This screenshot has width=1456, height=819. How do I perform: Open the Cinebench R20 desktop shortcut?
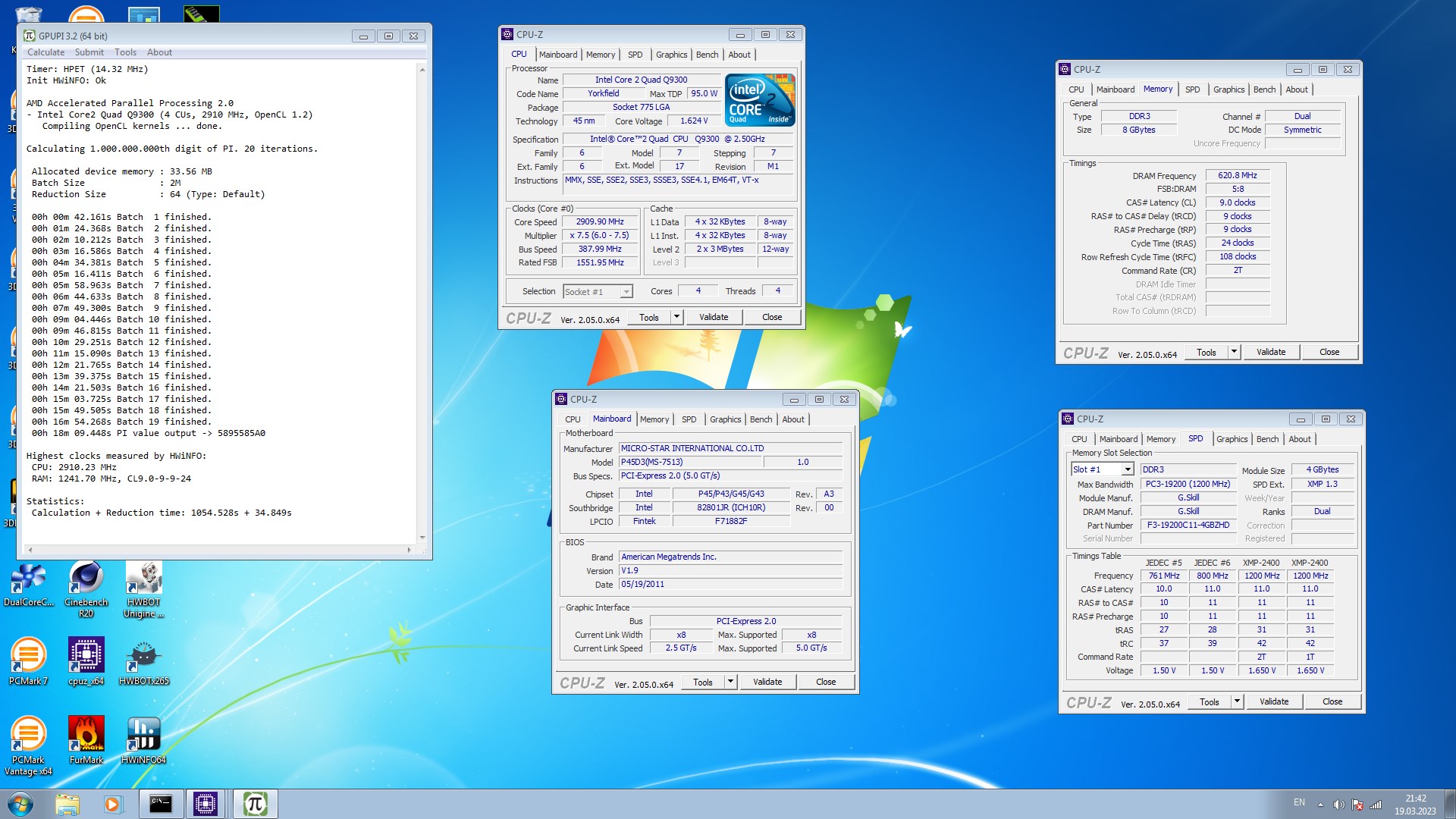[86, 588]
